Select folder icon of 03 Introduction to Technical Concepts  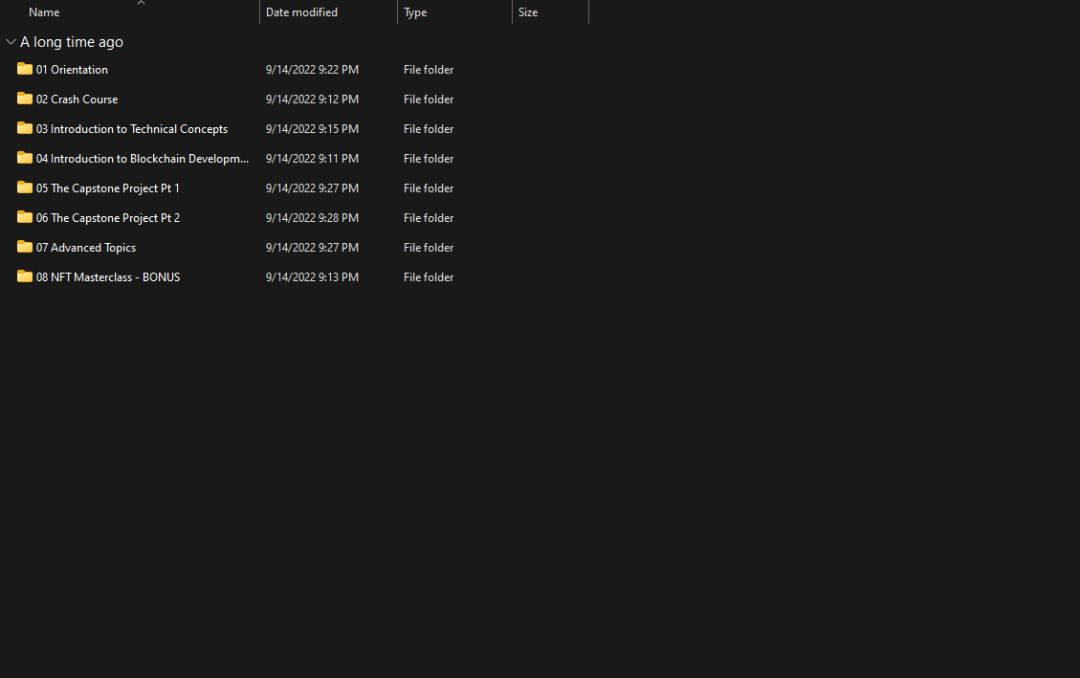tap(25, 128)
